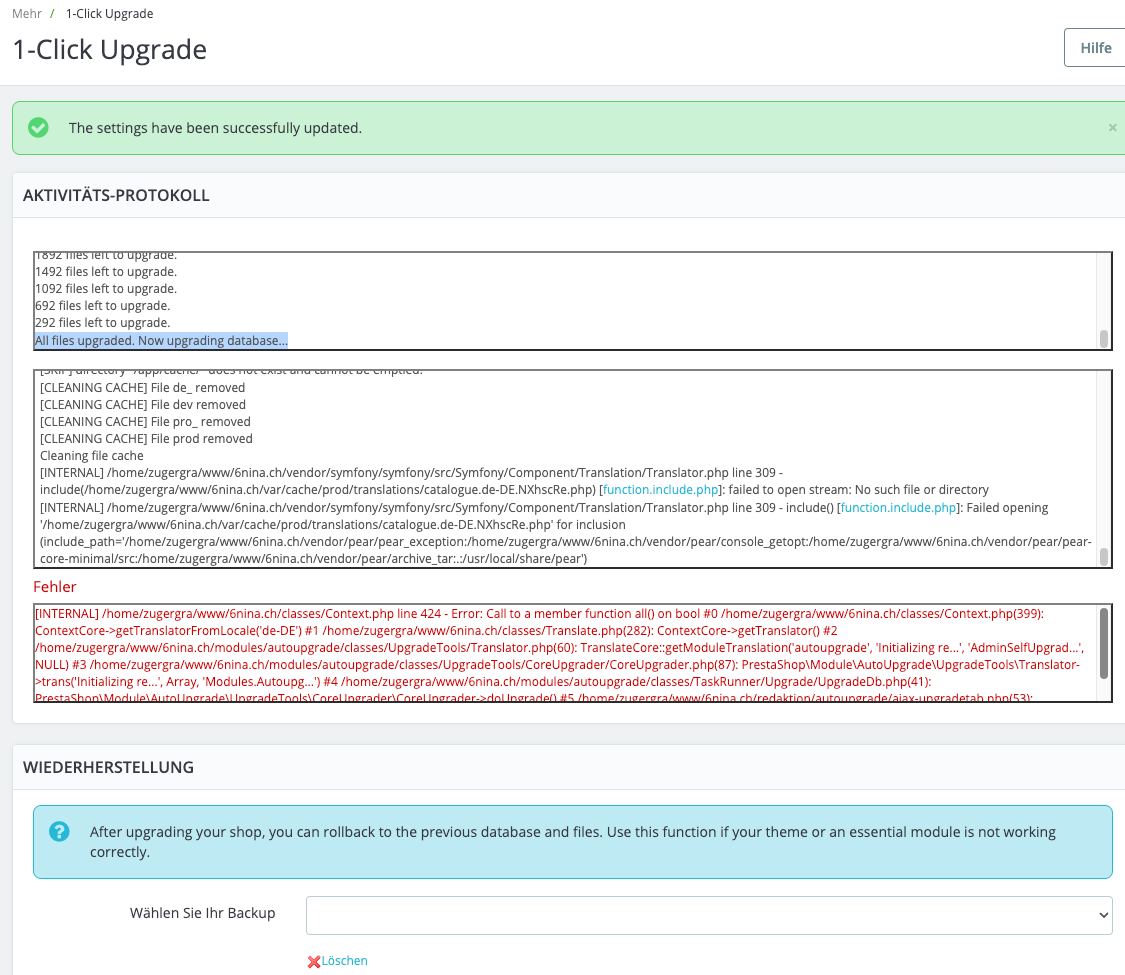This screenshot has width=1125, height=975.
Task: Click the blue question mark info icon
Action: tap(59, 832)
